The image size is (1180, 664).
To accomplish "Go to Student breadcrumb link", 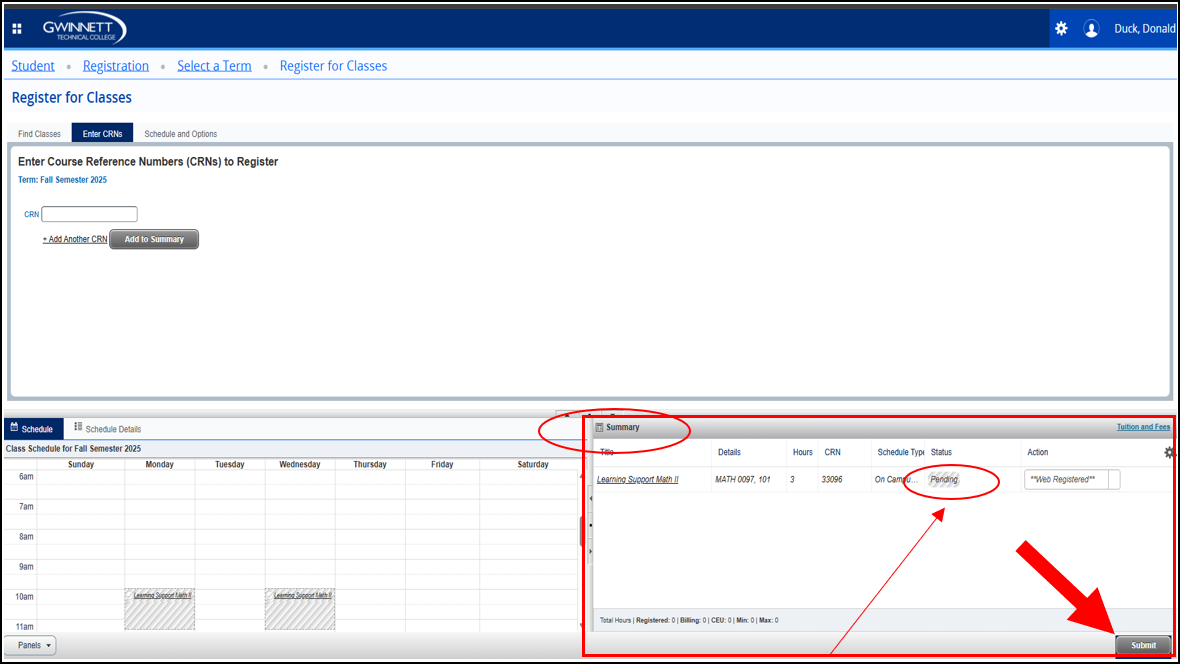I will 33,66.
